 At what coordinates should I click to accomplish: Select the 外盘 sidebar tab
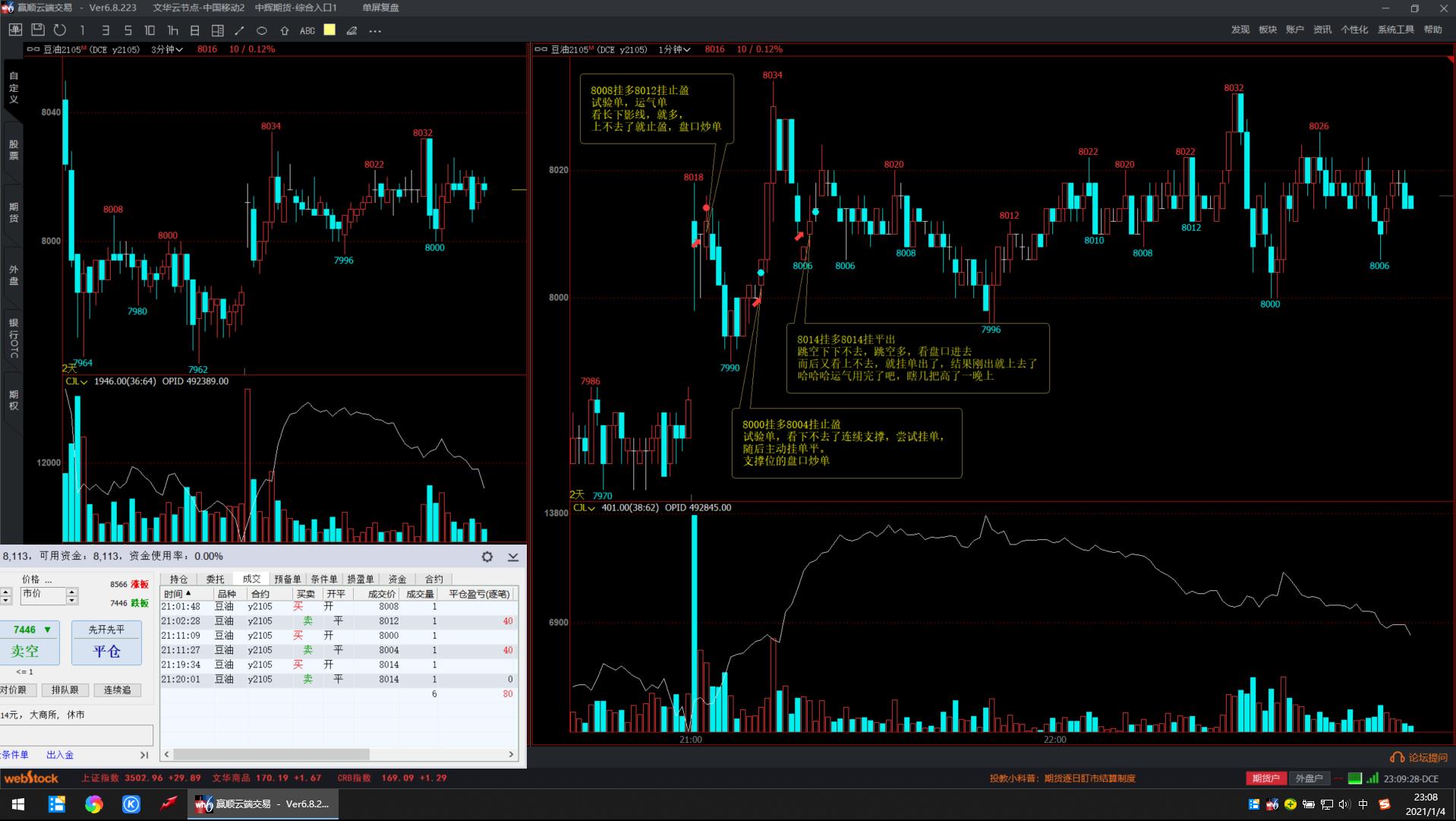coord(13,275)
